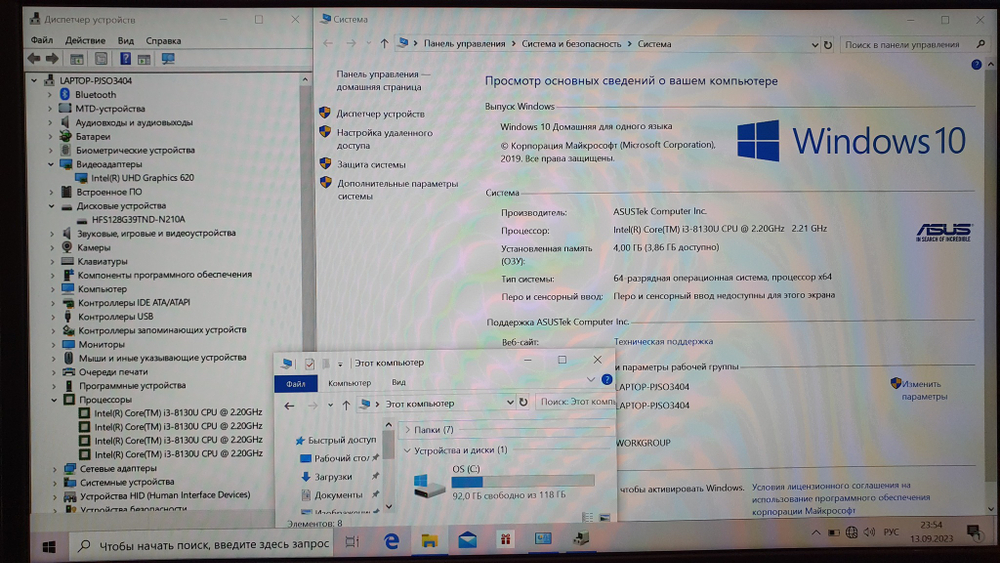Expand the Папки (7) group
1000x563 pixels.
tap(407, 430)
